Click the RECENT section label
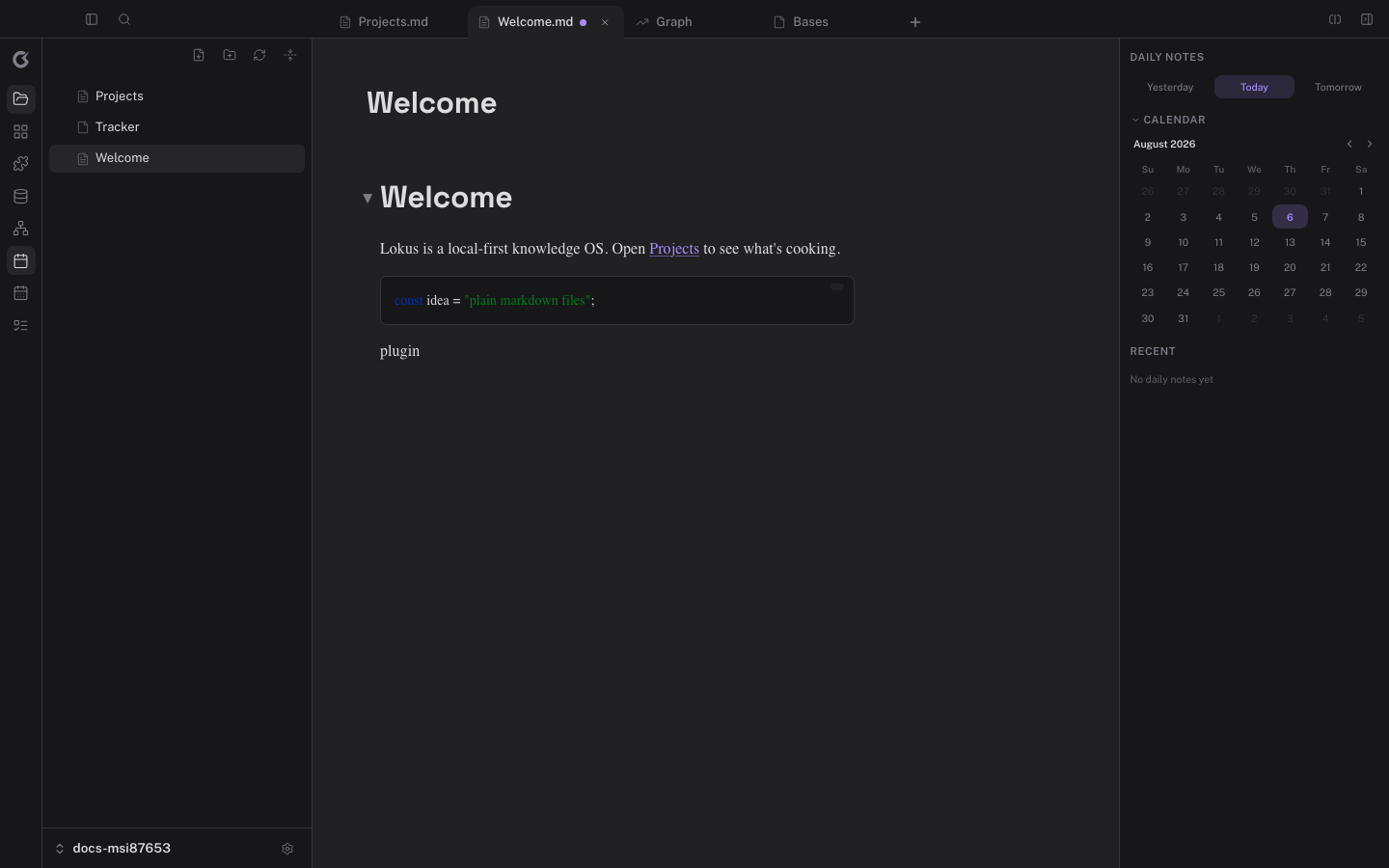The image size is (1389, 868). coord(1153,351)
